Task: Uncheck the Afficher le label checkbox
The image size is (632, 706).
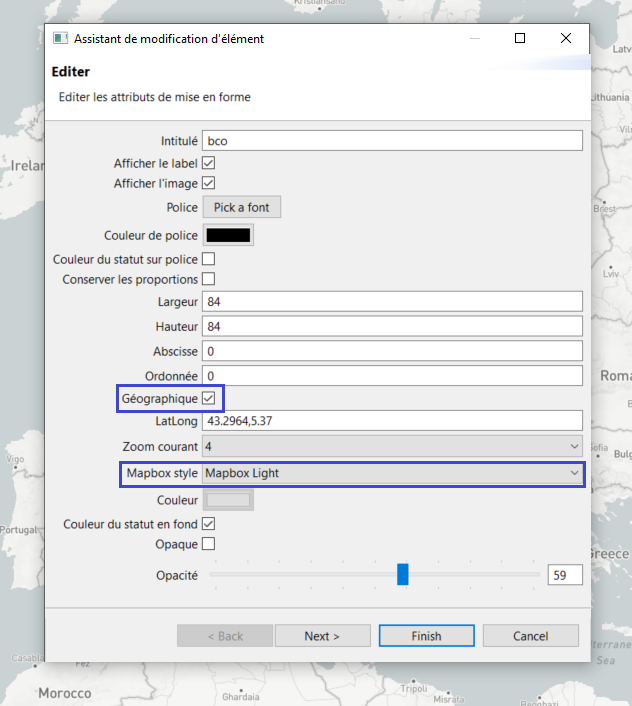Action: pyautogui.click(x=209, y=162)
